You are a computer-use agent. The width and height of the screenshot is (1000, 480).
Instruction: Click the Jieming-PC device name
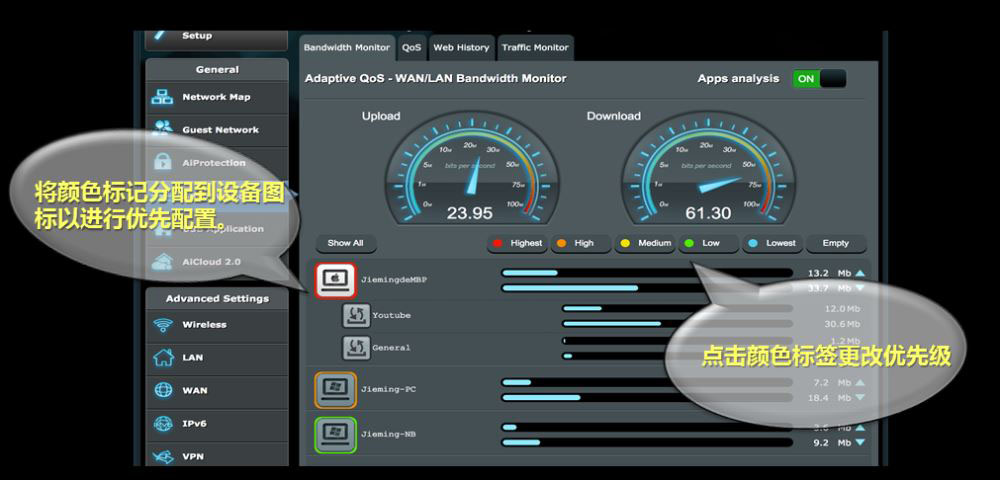coord(388,389)
